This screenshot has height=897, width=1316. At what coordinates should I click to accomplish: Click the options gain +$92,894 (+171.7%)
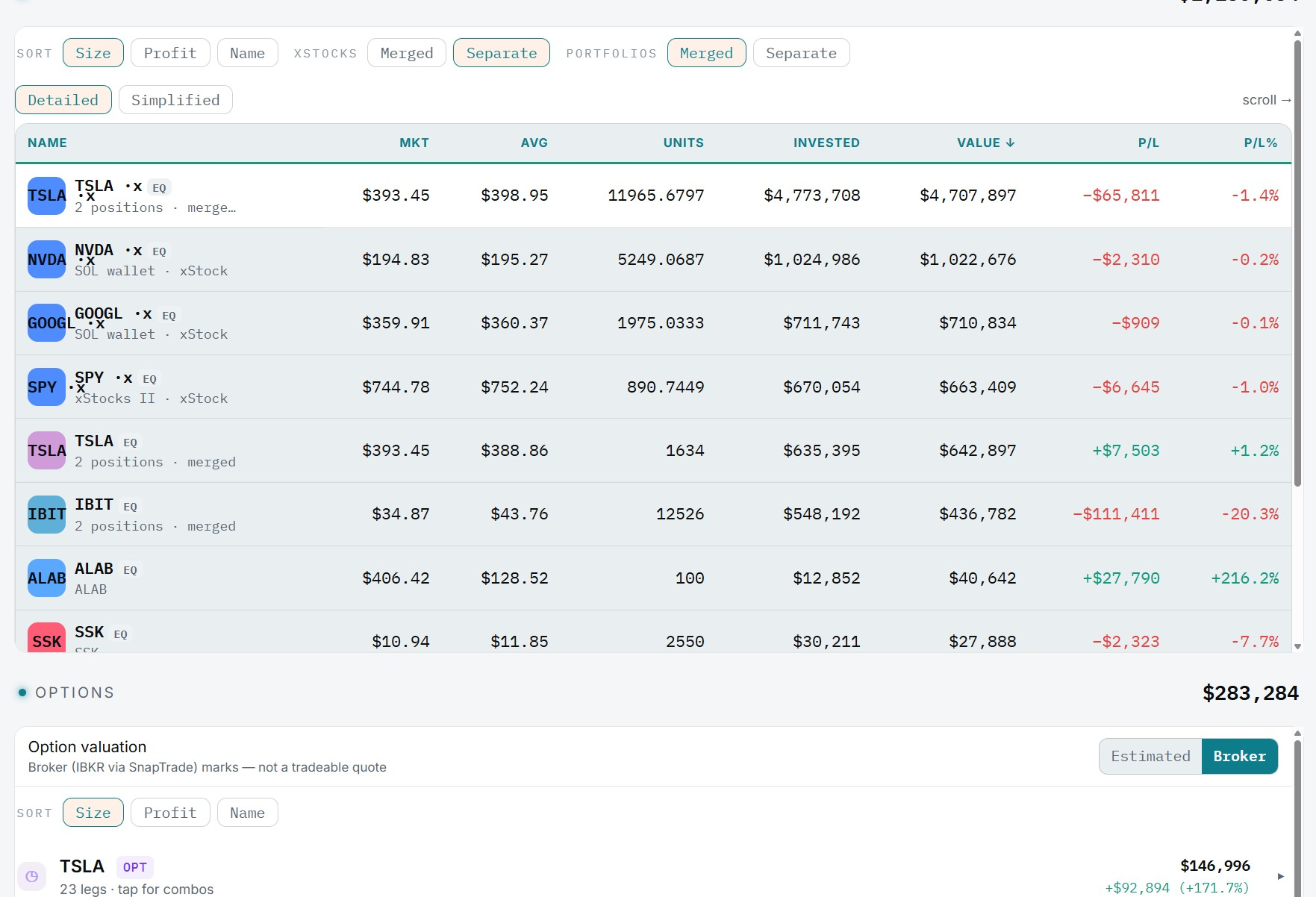pyautogui.click(x=1177, y=888)
